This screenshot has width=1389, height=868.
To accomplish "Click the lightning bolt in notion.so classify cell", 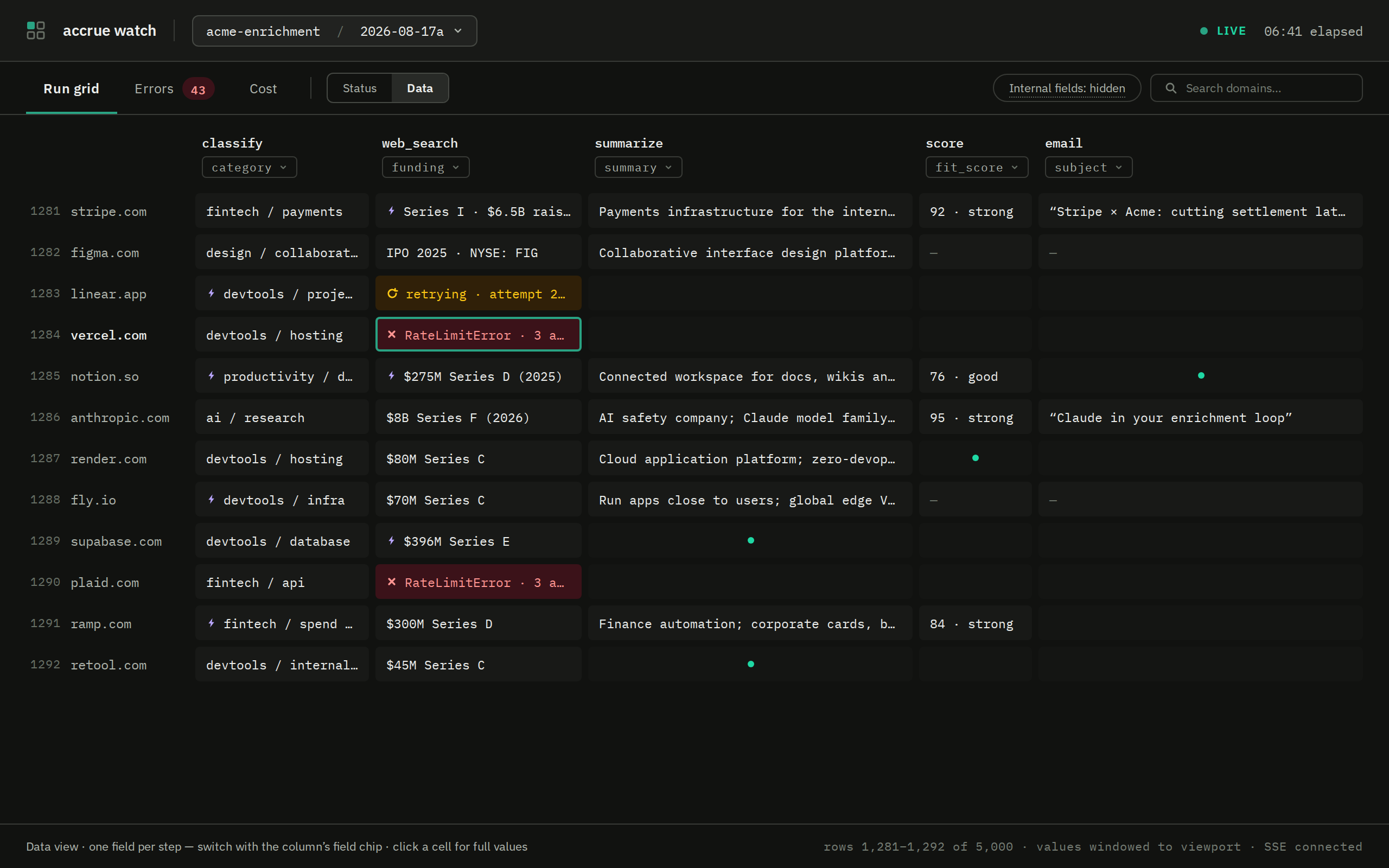I will (211, 375).
